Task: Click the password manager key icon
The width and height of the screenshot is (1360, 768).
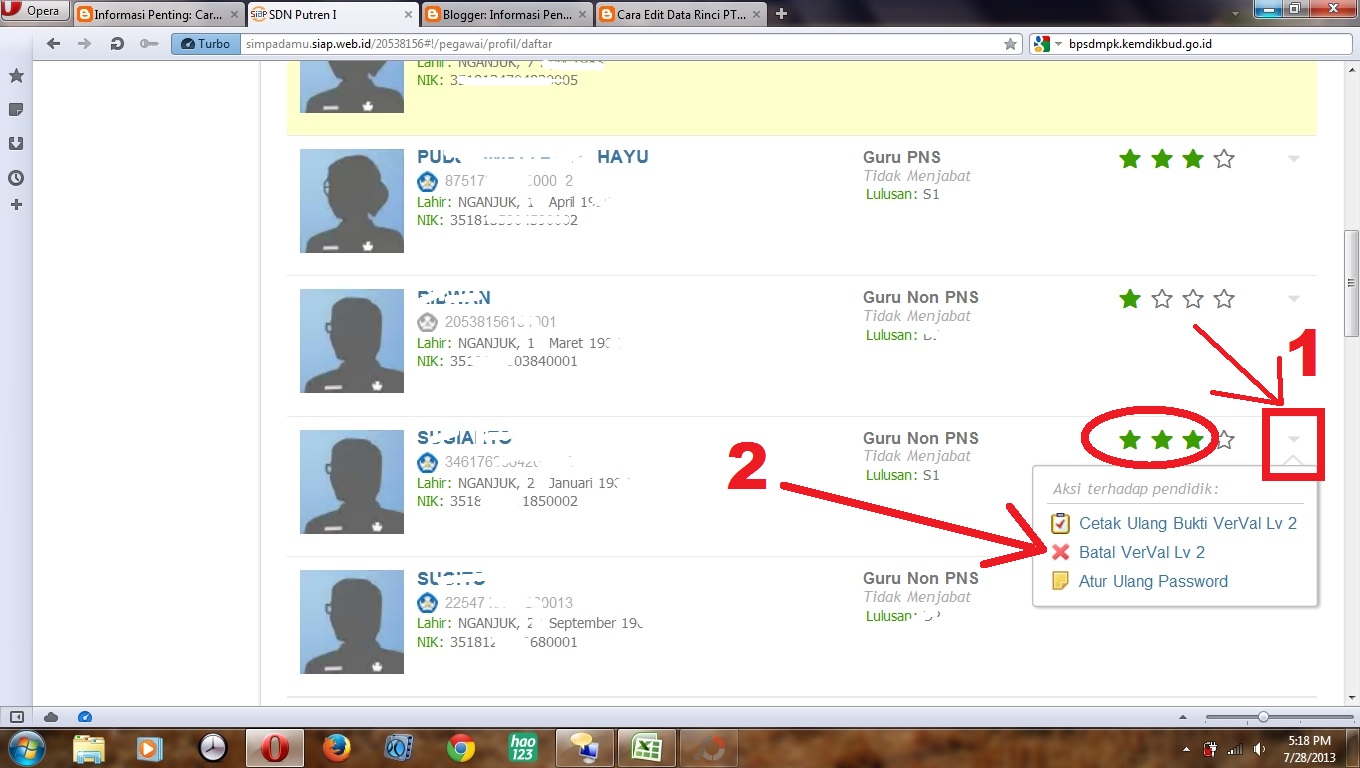Action: coord(148,44)
